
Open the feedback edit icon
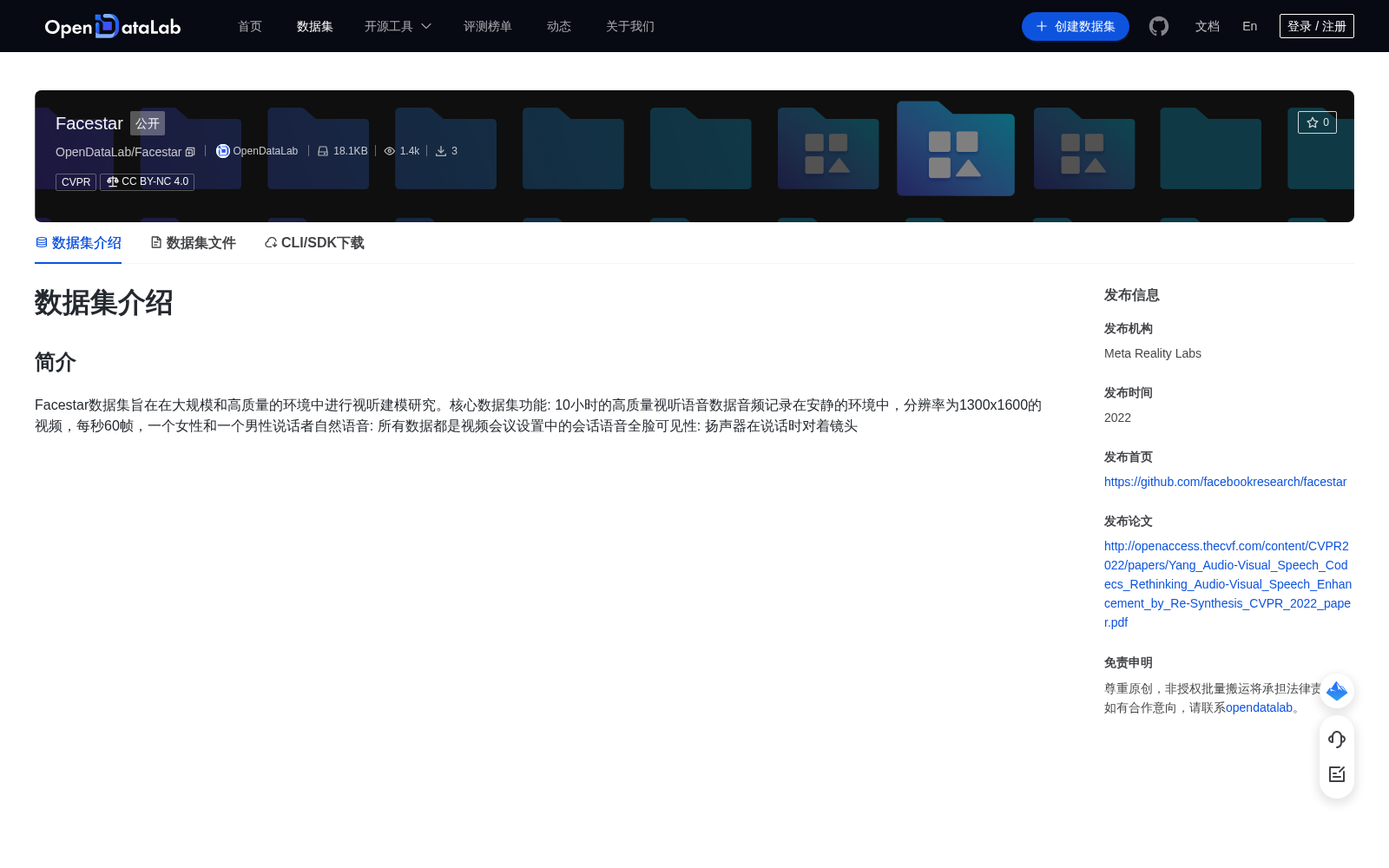coord(1337,773)
